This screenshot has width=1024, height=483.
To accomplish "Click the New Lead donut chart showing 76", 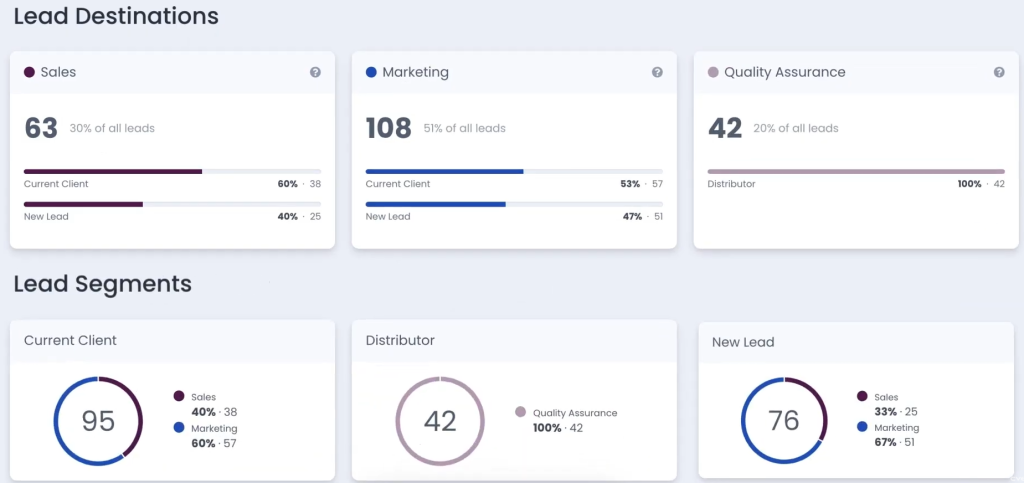I will (x=784, y=421).
